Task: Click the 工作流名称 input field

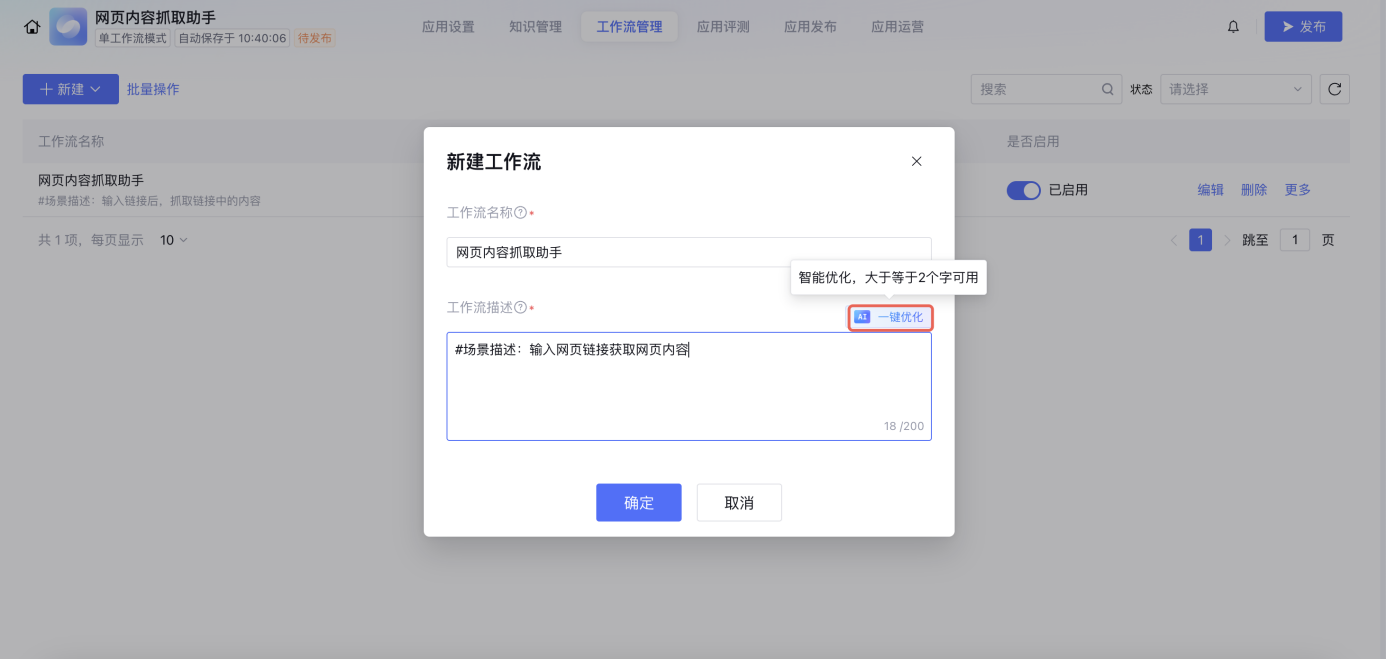Action: [x=688, y=252]
